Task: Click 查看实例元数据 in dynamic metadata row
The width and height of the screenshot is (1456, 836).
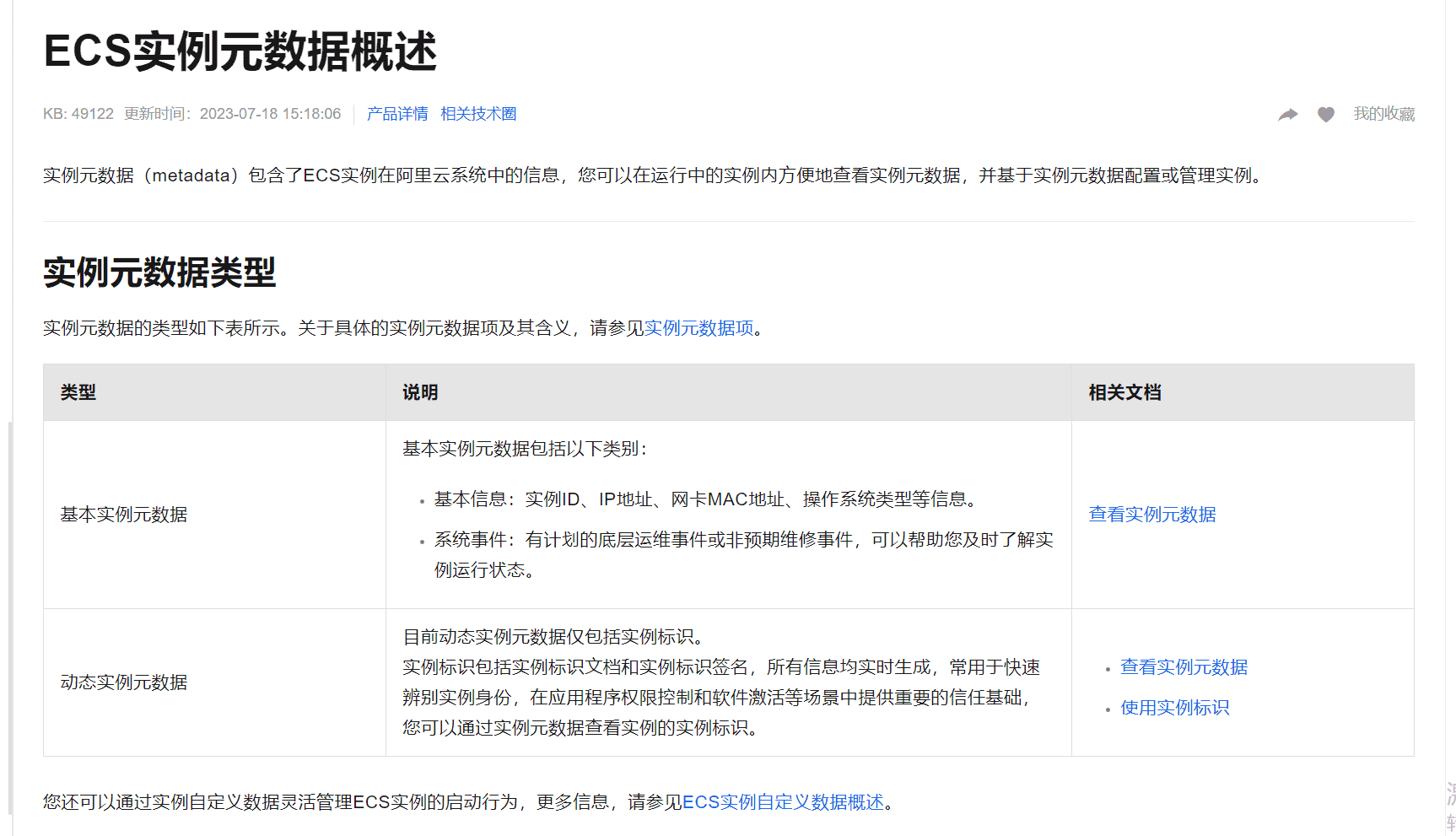Action: click(1184, 666)
